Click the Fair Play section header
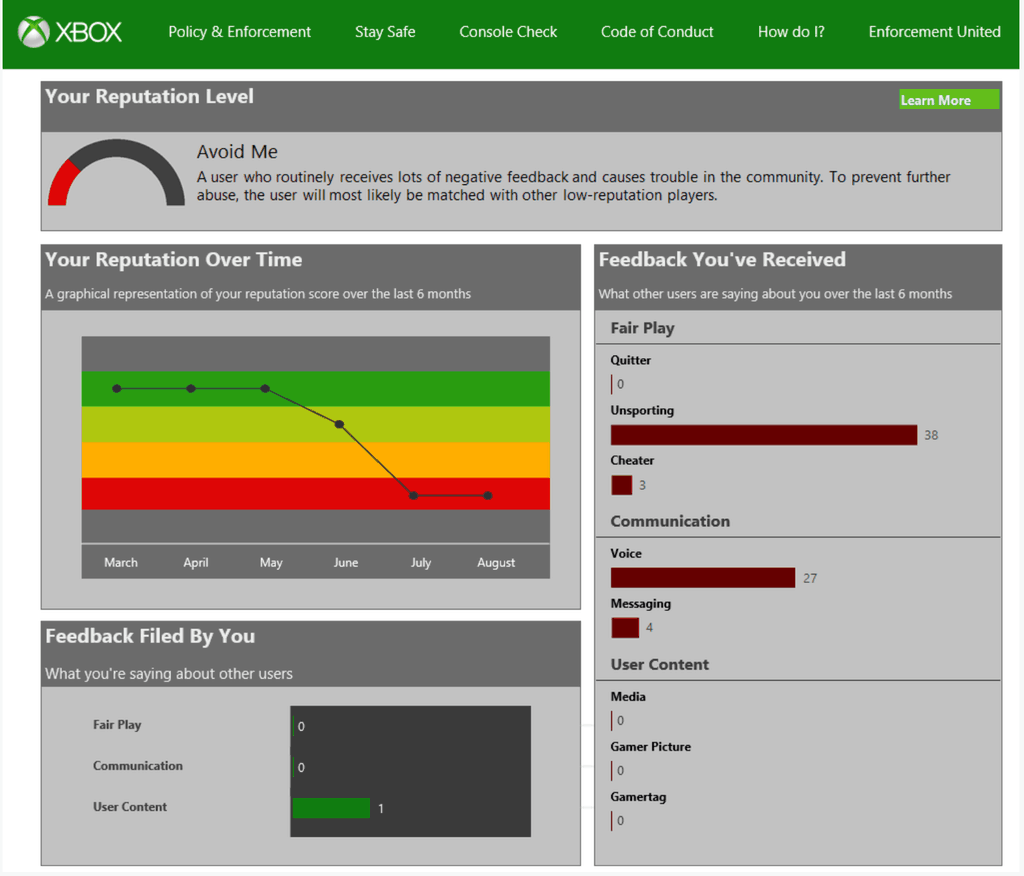Screen dimensions: 1024x876 tap(641, 327)
